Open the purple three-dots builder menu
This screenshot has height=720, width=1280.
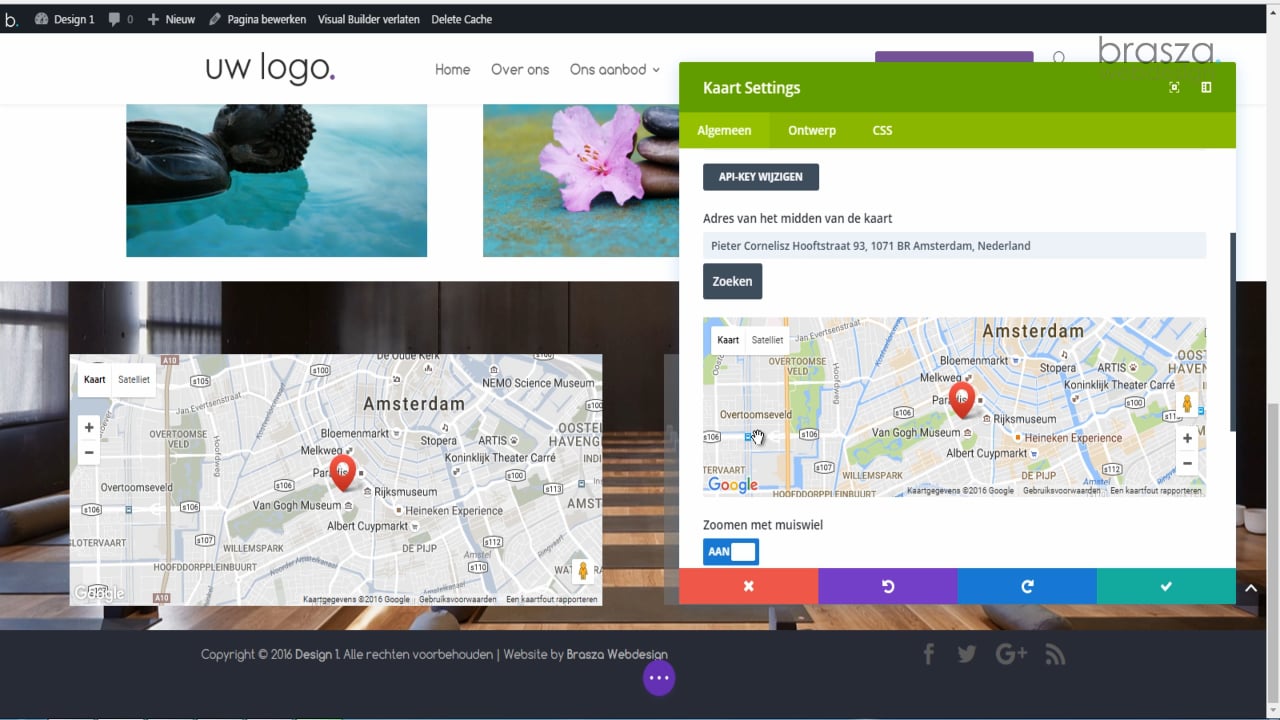coord(658,678)
